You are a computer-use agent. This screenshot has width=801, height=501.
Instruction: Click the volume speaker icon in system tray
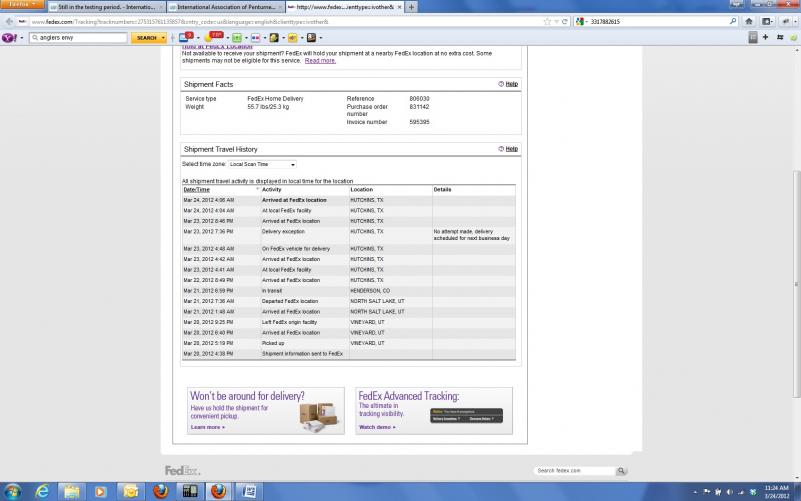click(729, 492)
